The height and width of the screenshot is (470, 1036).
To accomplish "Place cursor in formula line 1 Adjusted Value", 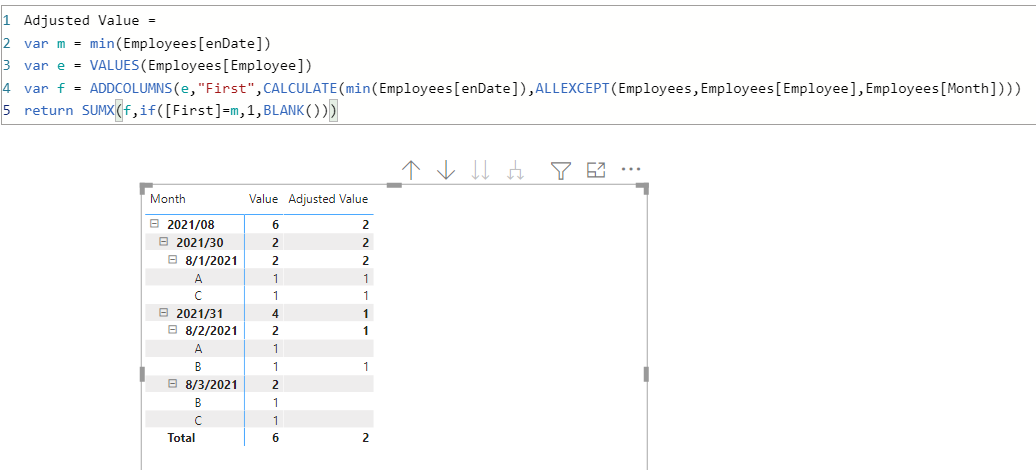I will 89,20.
